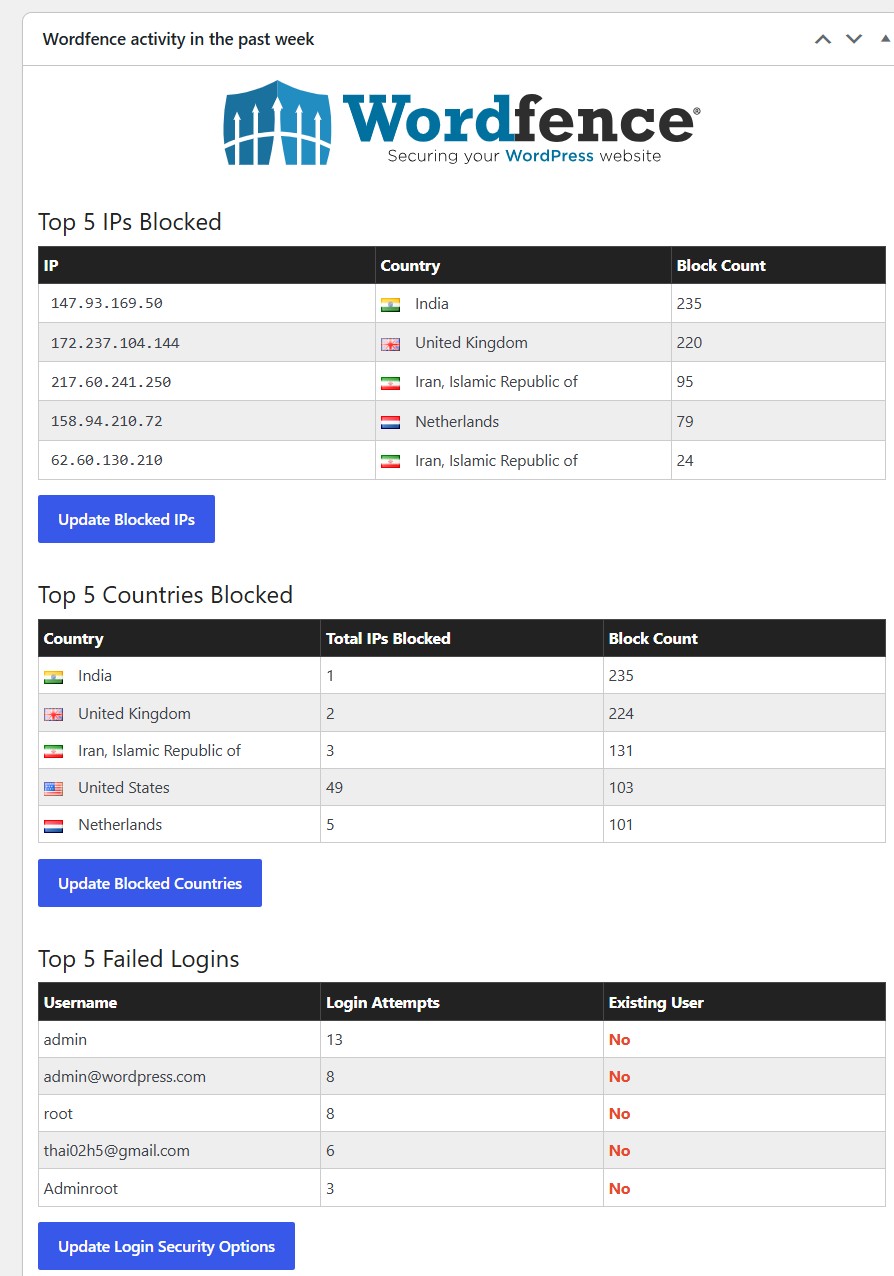894x1276 pixels.
Task: Click the Block Count column header in IPs table
Action: (721, 266)
